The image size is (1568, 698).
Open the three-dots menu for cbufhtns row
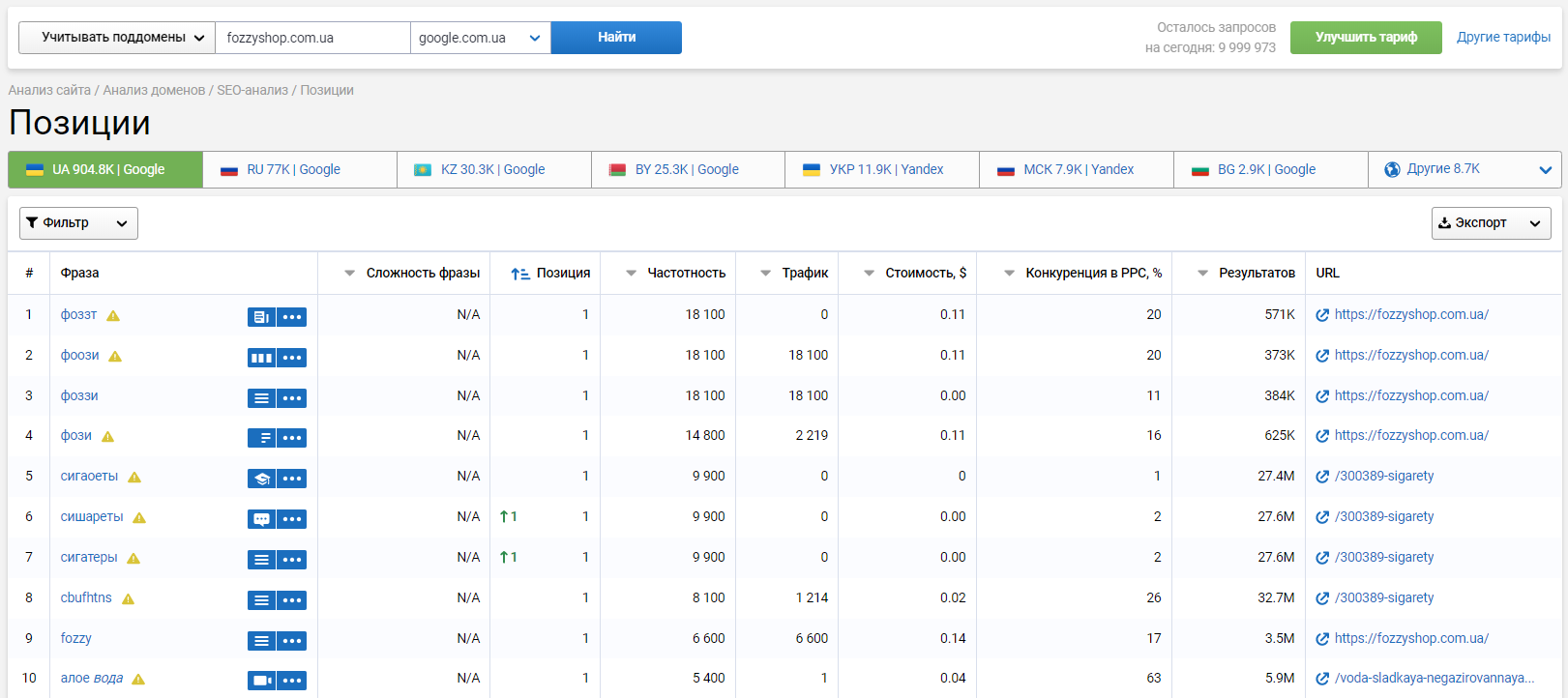click(292, 600)
